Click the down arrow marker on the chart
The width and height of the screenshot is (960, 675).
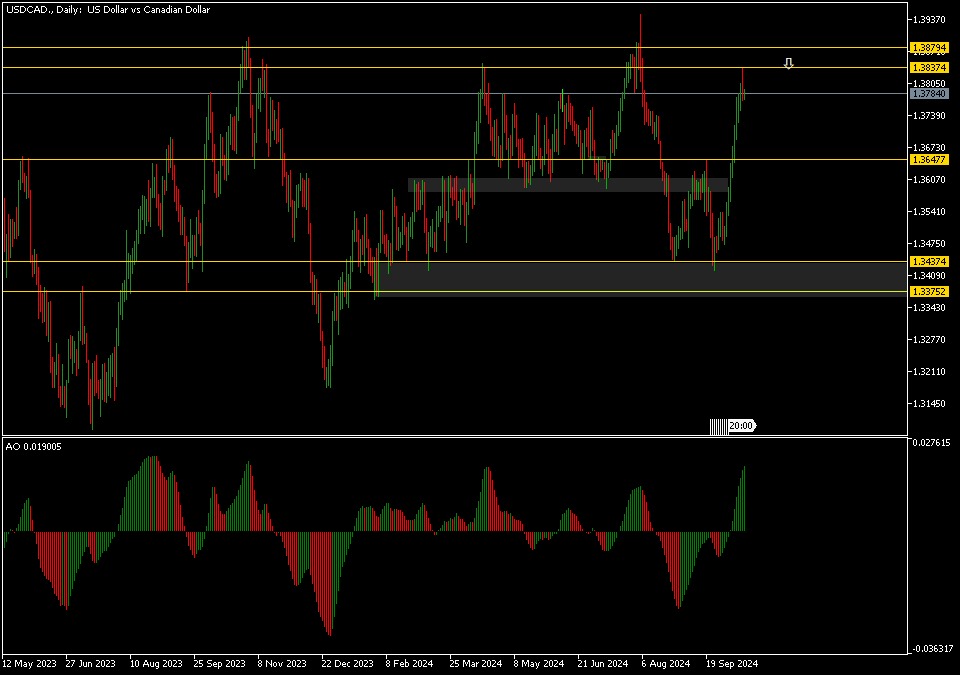(x=789, y=63)
